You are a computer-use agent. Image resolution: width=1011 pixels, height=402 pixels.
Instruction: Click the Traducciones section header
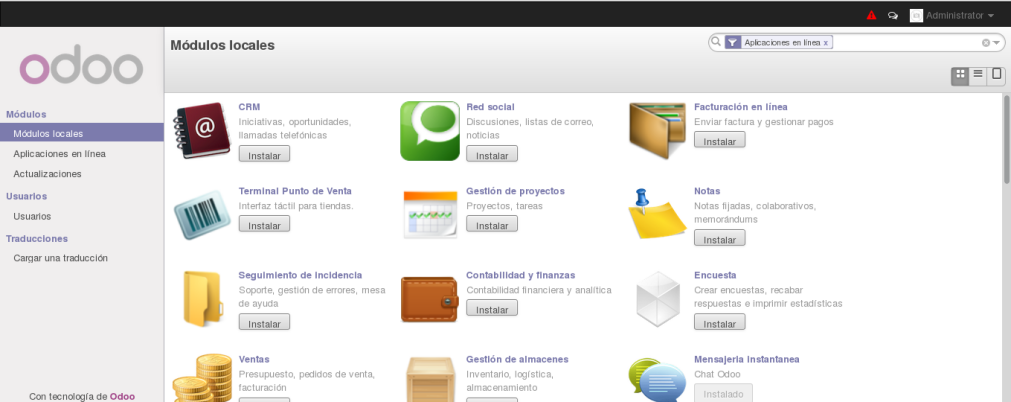(37, 239)
